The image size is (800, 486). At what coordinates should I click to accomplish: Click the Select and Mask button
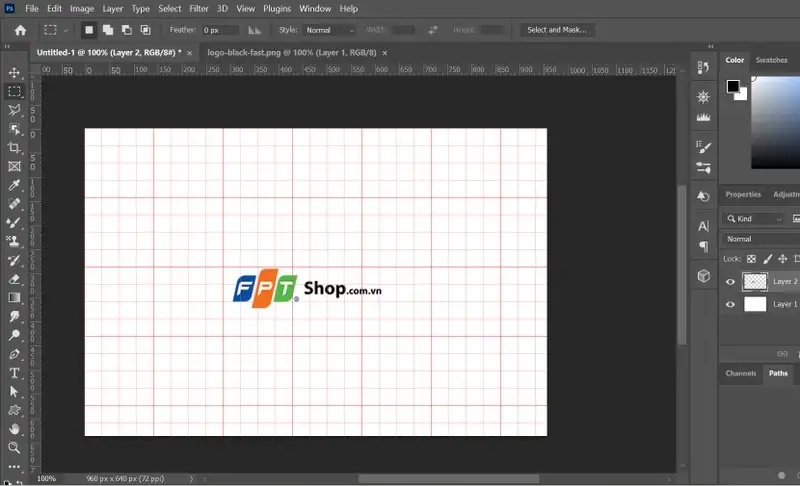coord(556,30)
